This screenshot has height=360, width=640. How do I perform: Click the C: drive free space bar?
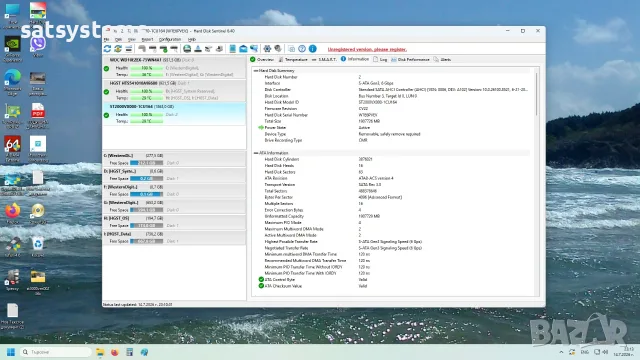click(147, 163)
